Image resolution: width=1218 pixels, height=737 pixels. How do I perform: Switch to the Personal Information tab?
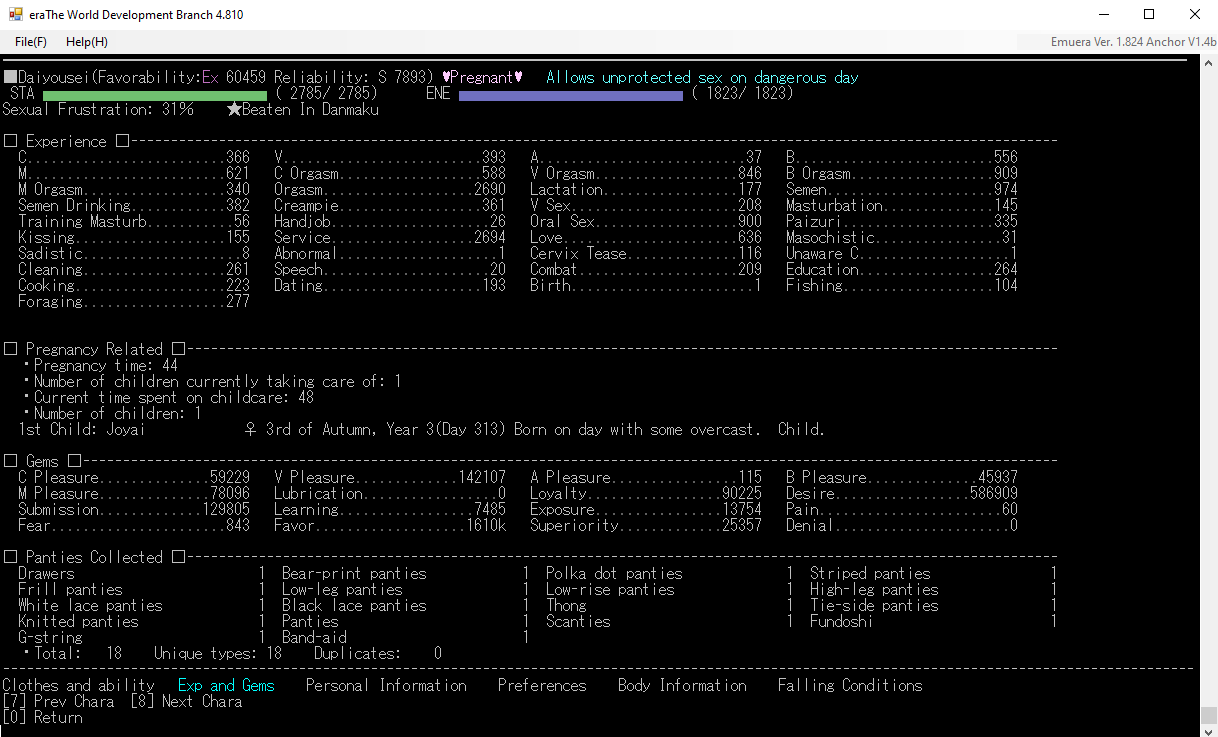pyautogui.click(x=386, y=686)
